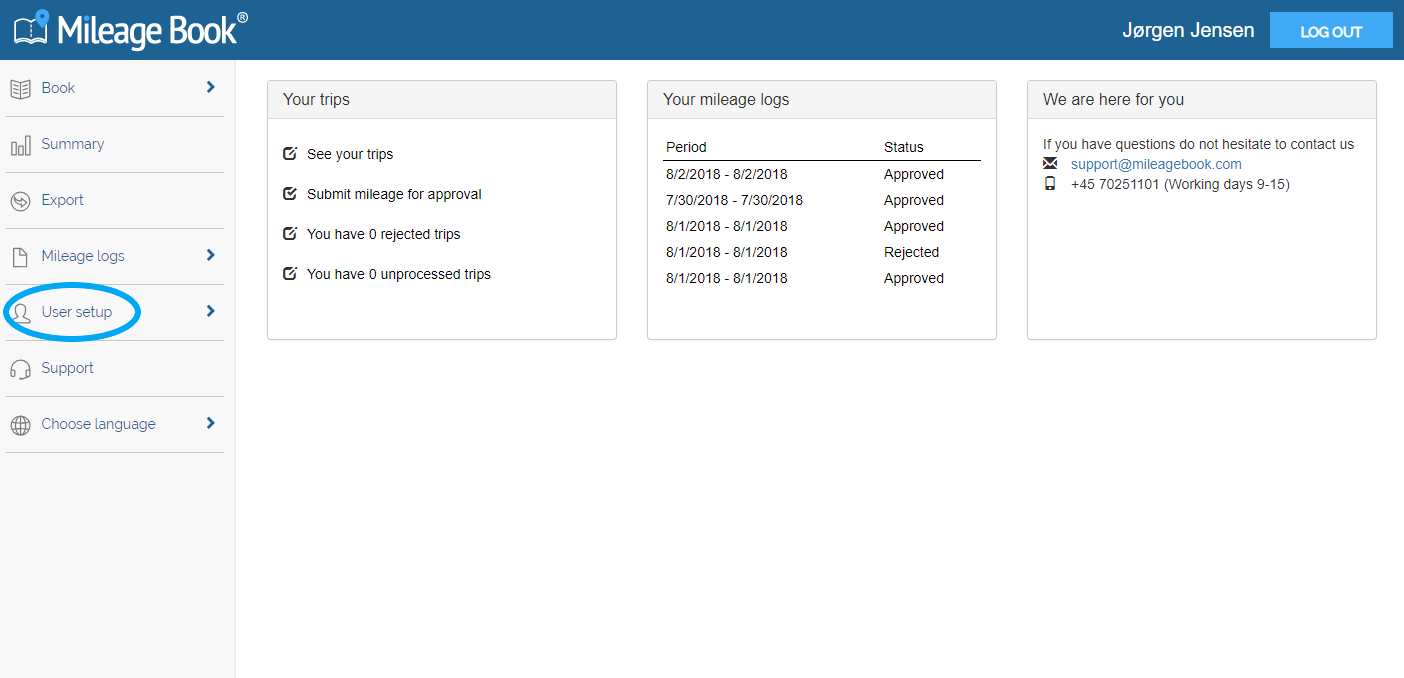The width and height of the screenshot is (1404, 678).
Task: Click the phone icon in support card
Action: 1050,184
